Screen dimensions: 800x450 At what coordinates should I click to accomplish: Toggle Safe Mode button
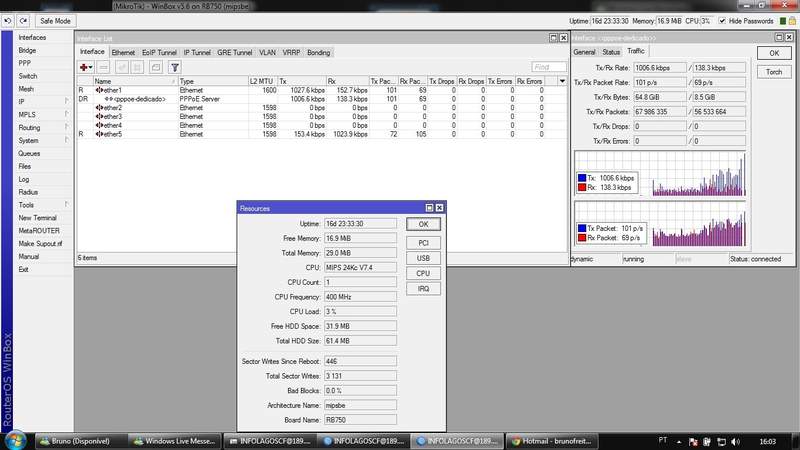point(55,21)
